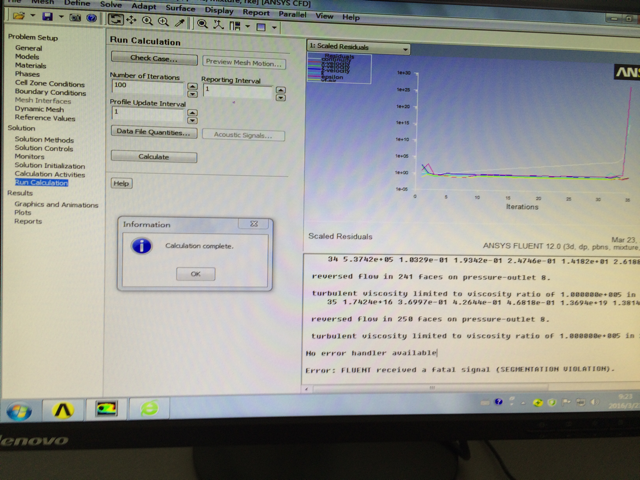Viewport: 640px width, 480px height.
Task: Open the Surface menu
Action: click(180, 8)
